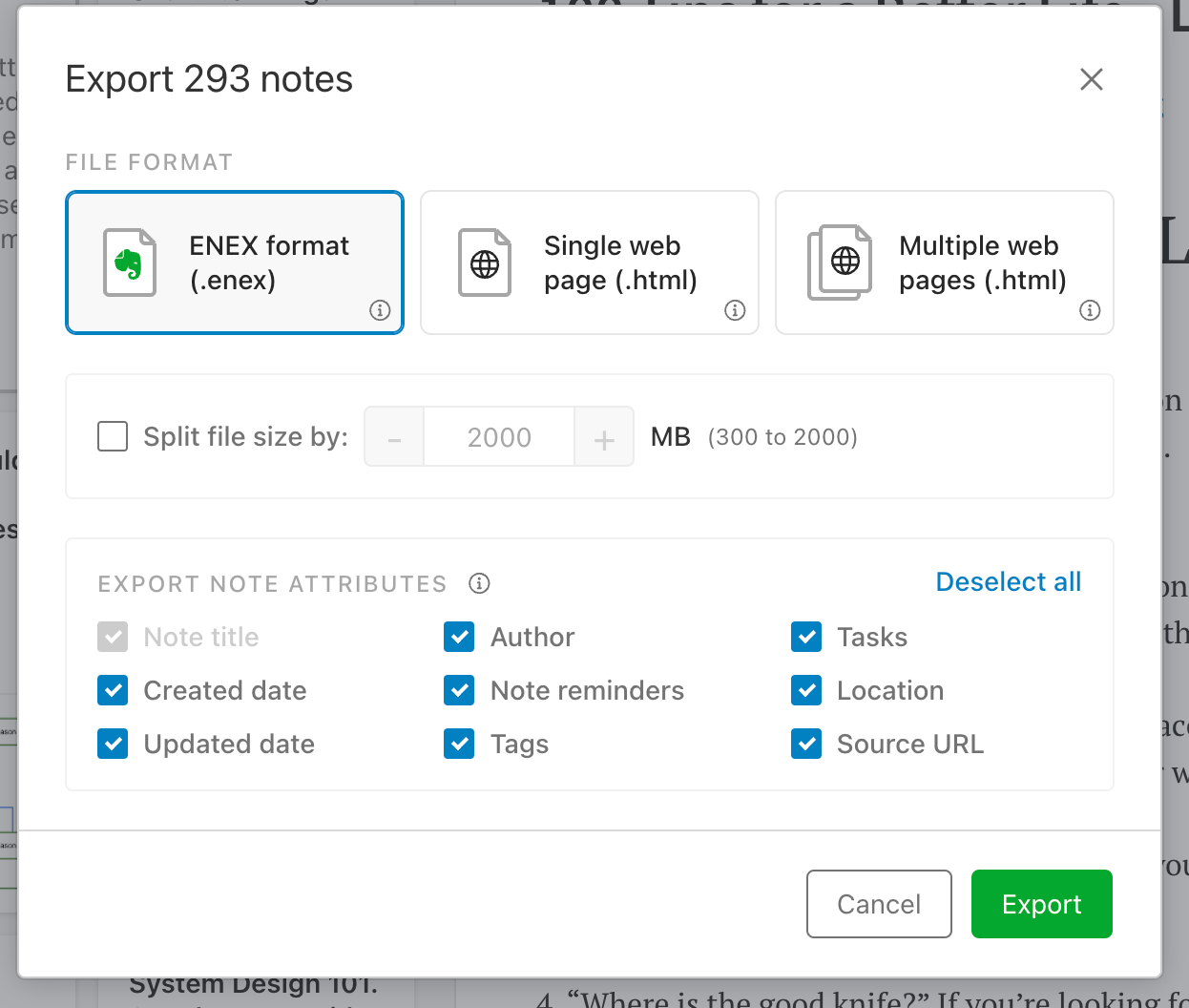The height and width of the screenshot is (1008, 1189).
Task: Close the Export notes dialog
Action: click(x=1091, y=79)
